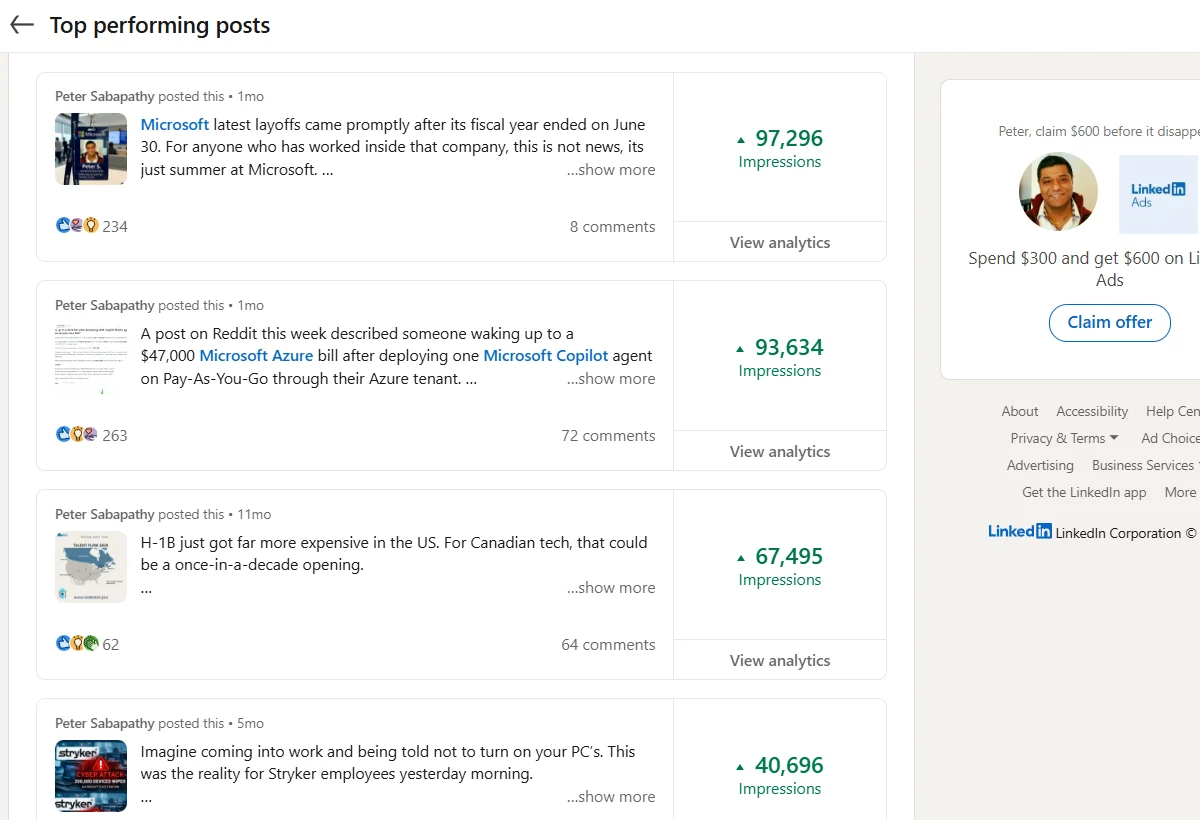
Task: Open the 64 comments link
Action: pos(609,645)
